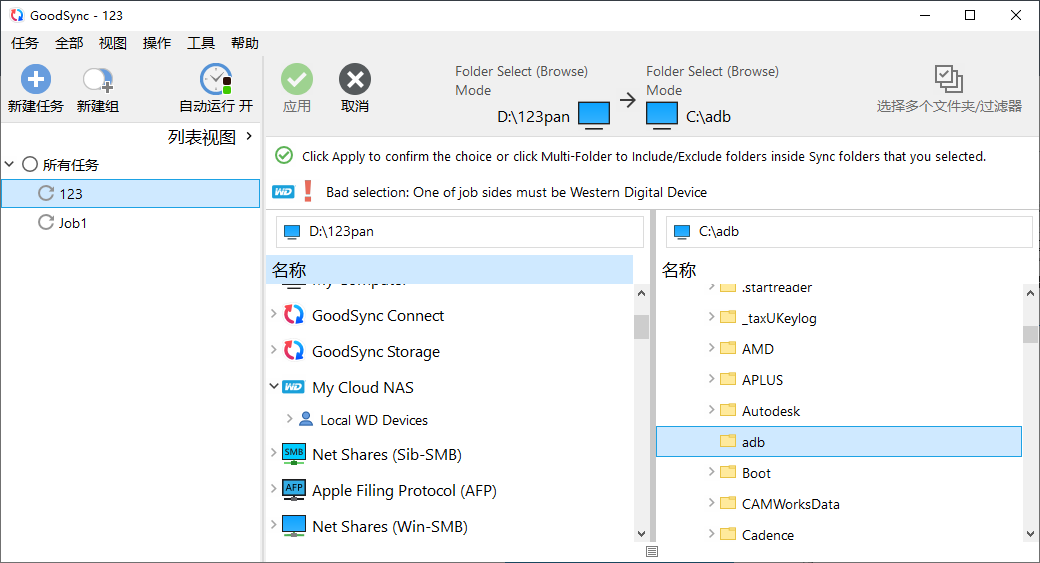Click the sync icon of Job1
Image resolution: width=1040 pixels, height=563 pixels.
click(46, 222)
